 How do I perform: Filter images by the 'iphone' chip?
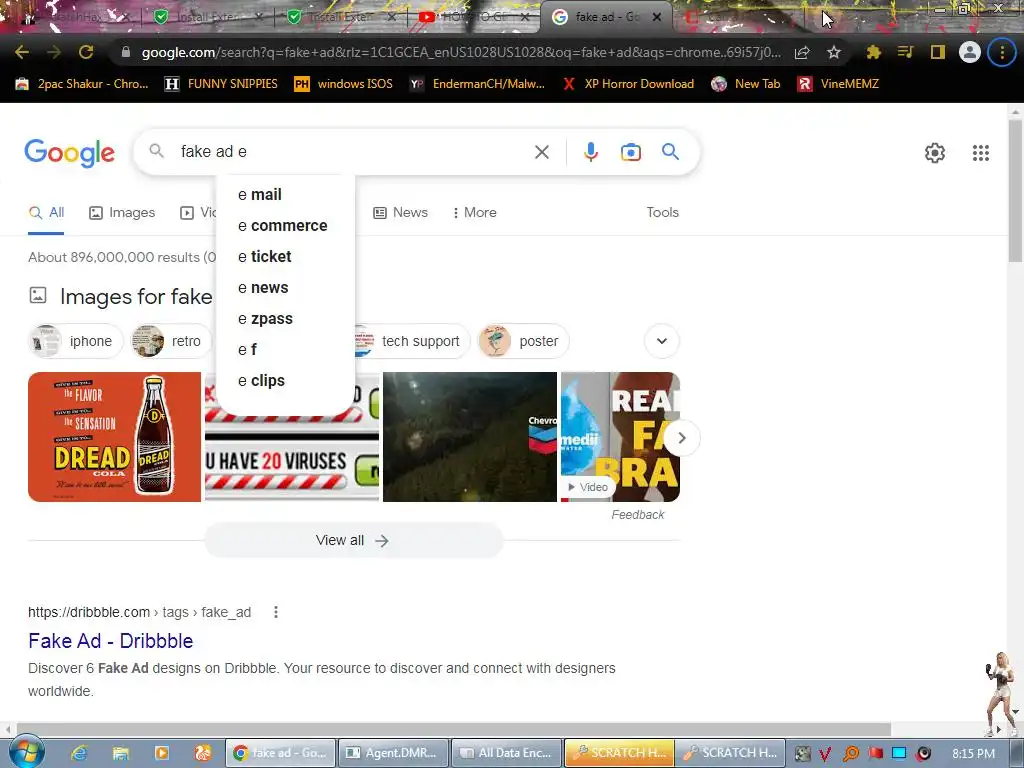[x=76, y=341]
